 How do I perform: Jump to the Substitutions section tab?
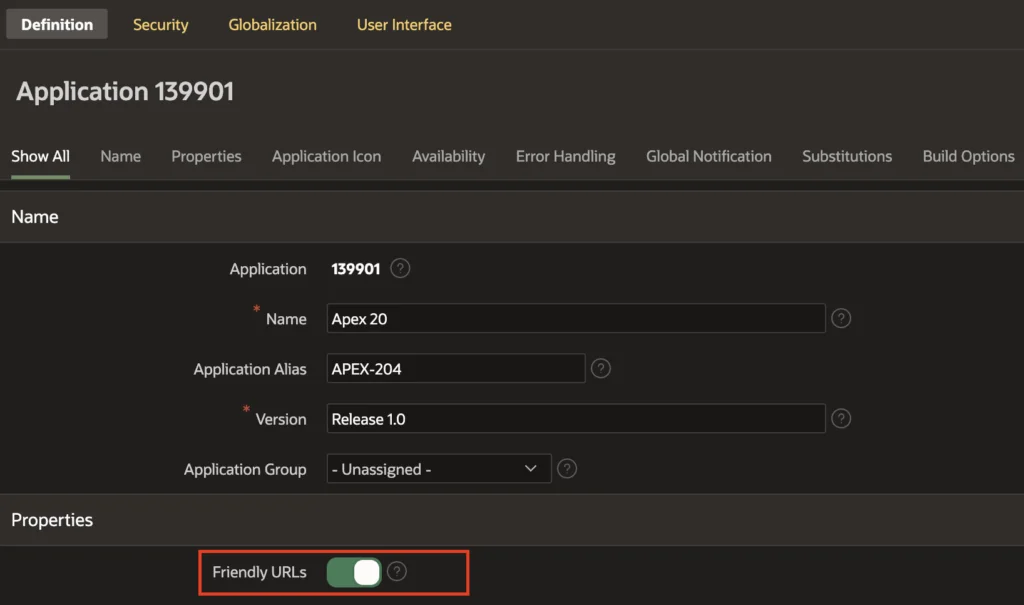[x=847, y=157]
